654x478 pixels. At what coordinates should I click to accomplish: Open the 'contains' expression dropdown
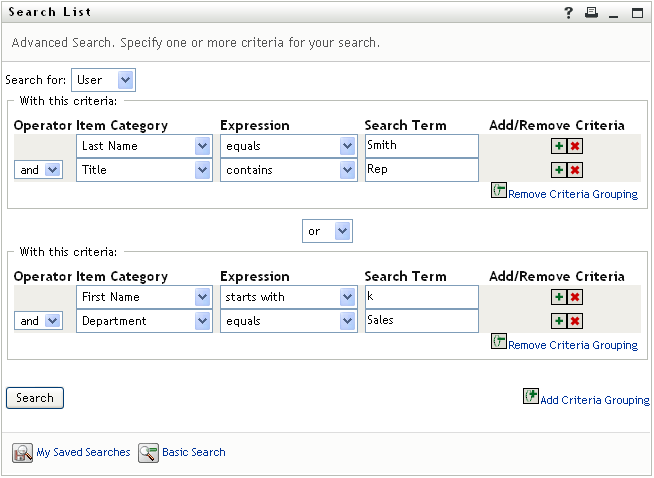pyautogui.click(x=289, y=170)
